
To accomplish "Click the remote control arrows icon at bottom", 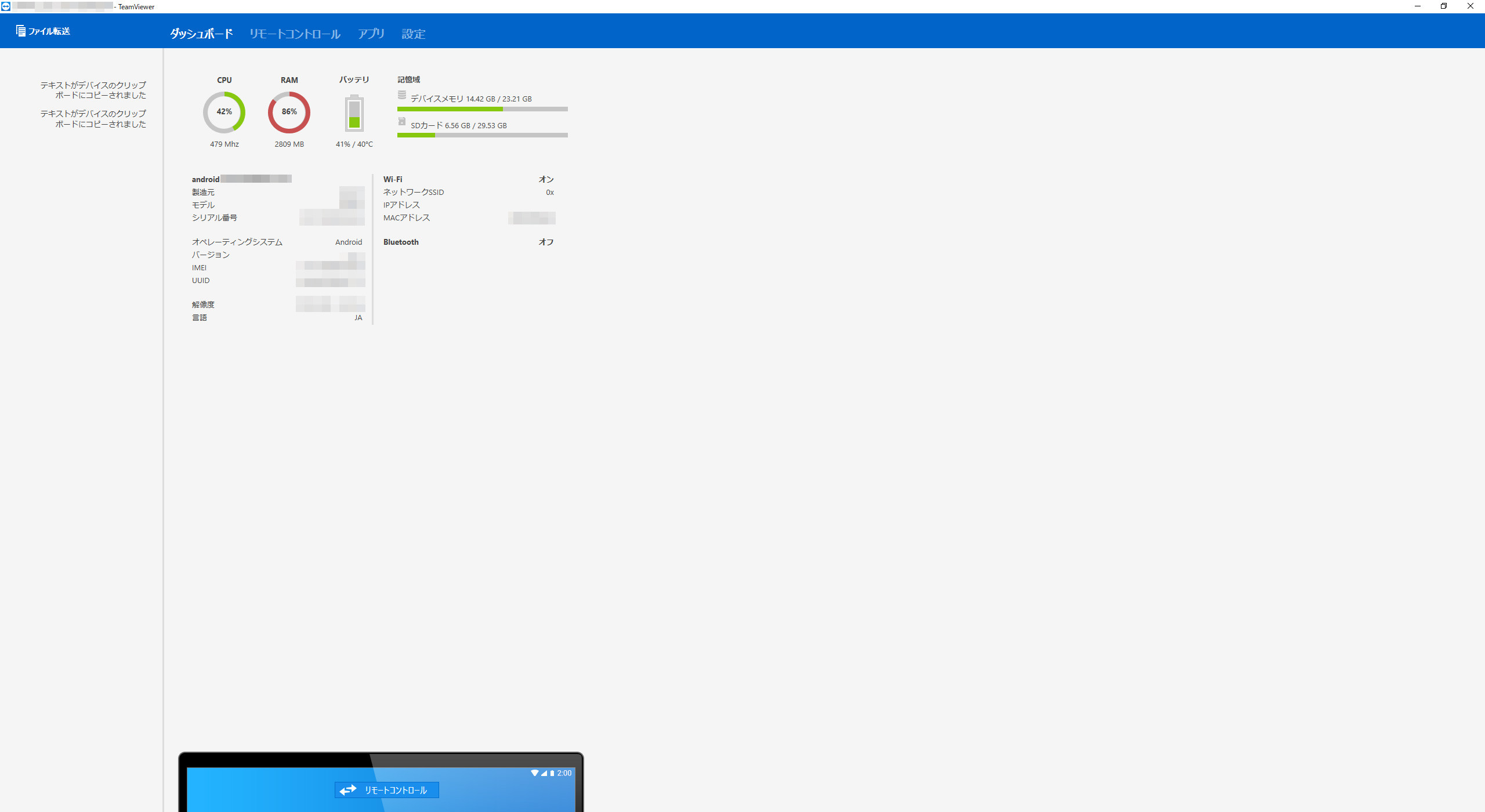I will [348, 790].
